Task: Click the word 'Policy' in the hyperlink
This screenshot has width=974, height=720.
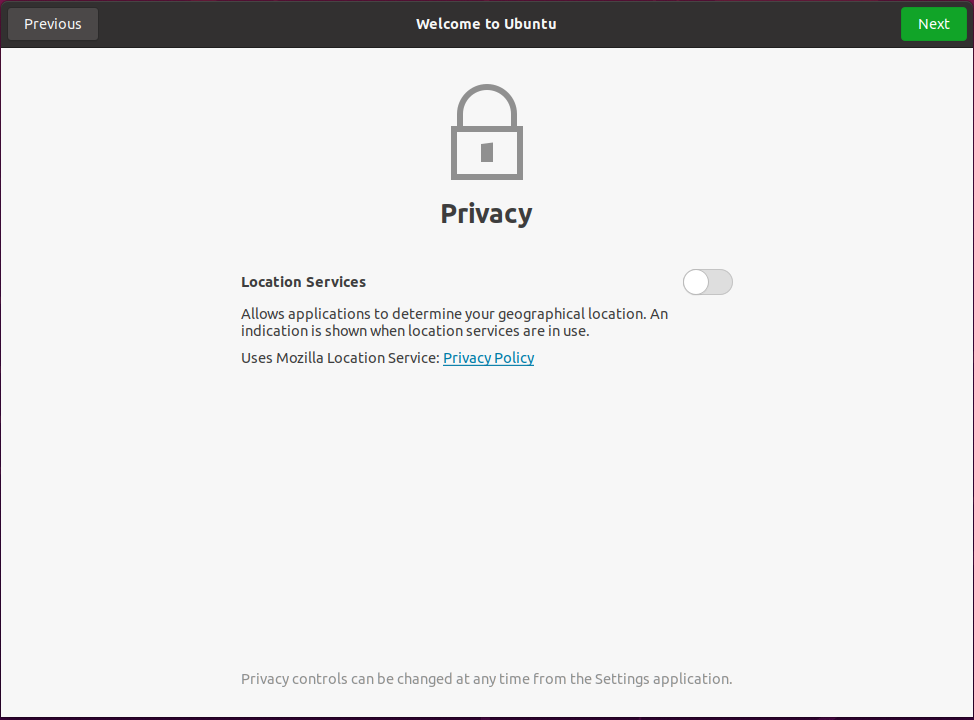Action: pyautogui.click(x=514, y=358)
